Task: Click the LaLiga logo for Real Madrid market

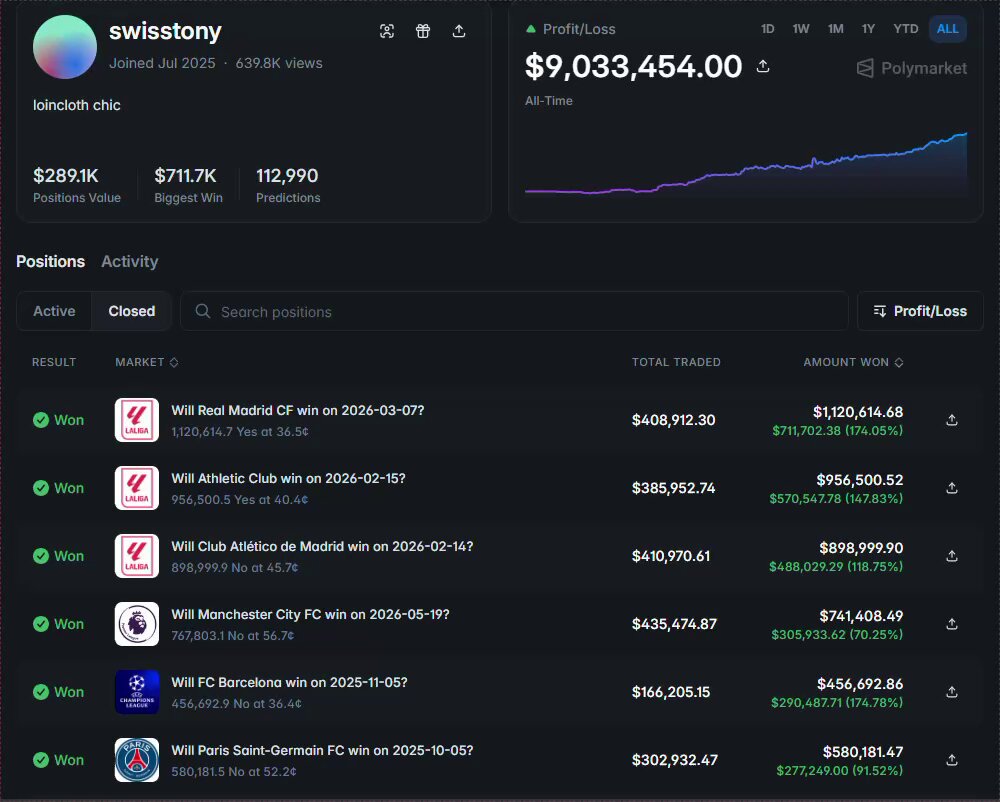Action: (x=136, y=420)
